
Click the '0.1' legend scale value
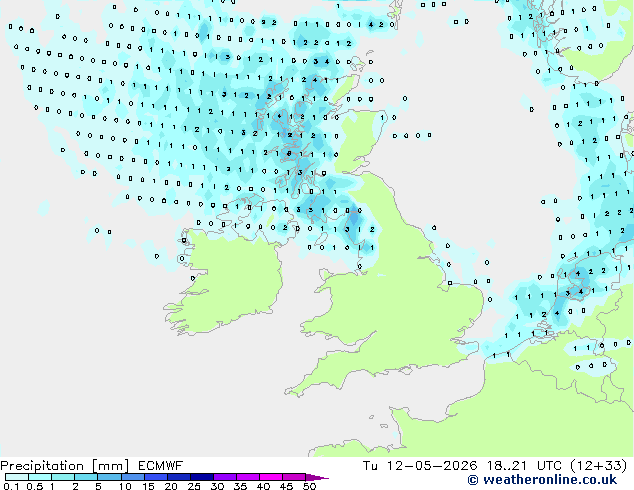[x=11, y=486]
